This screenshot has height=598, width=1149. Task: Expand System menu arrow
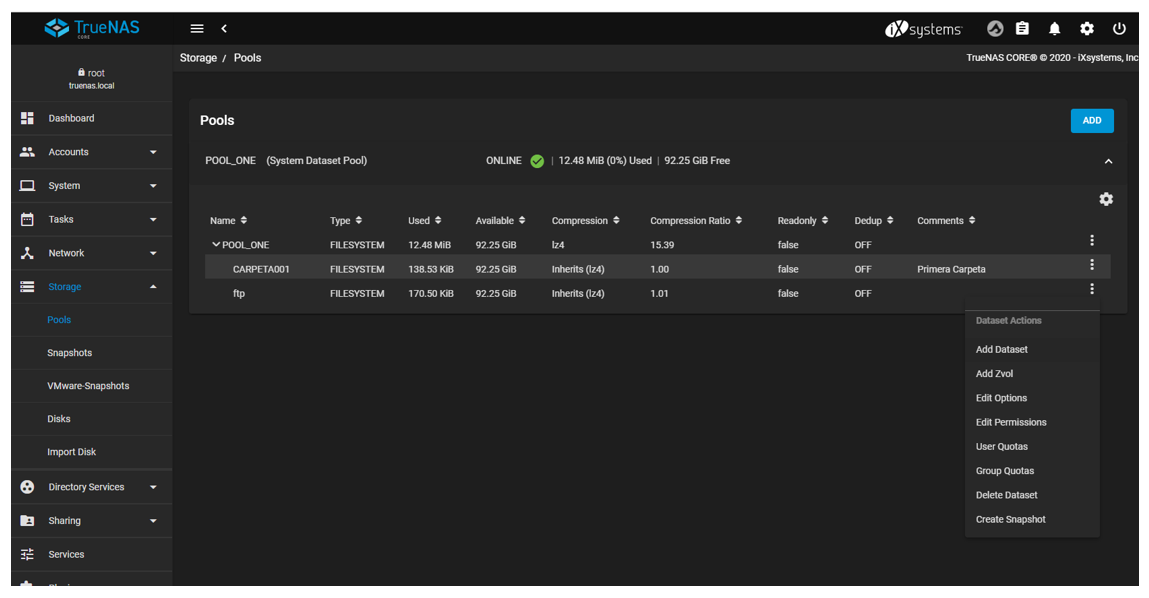(x=153, y=186)
